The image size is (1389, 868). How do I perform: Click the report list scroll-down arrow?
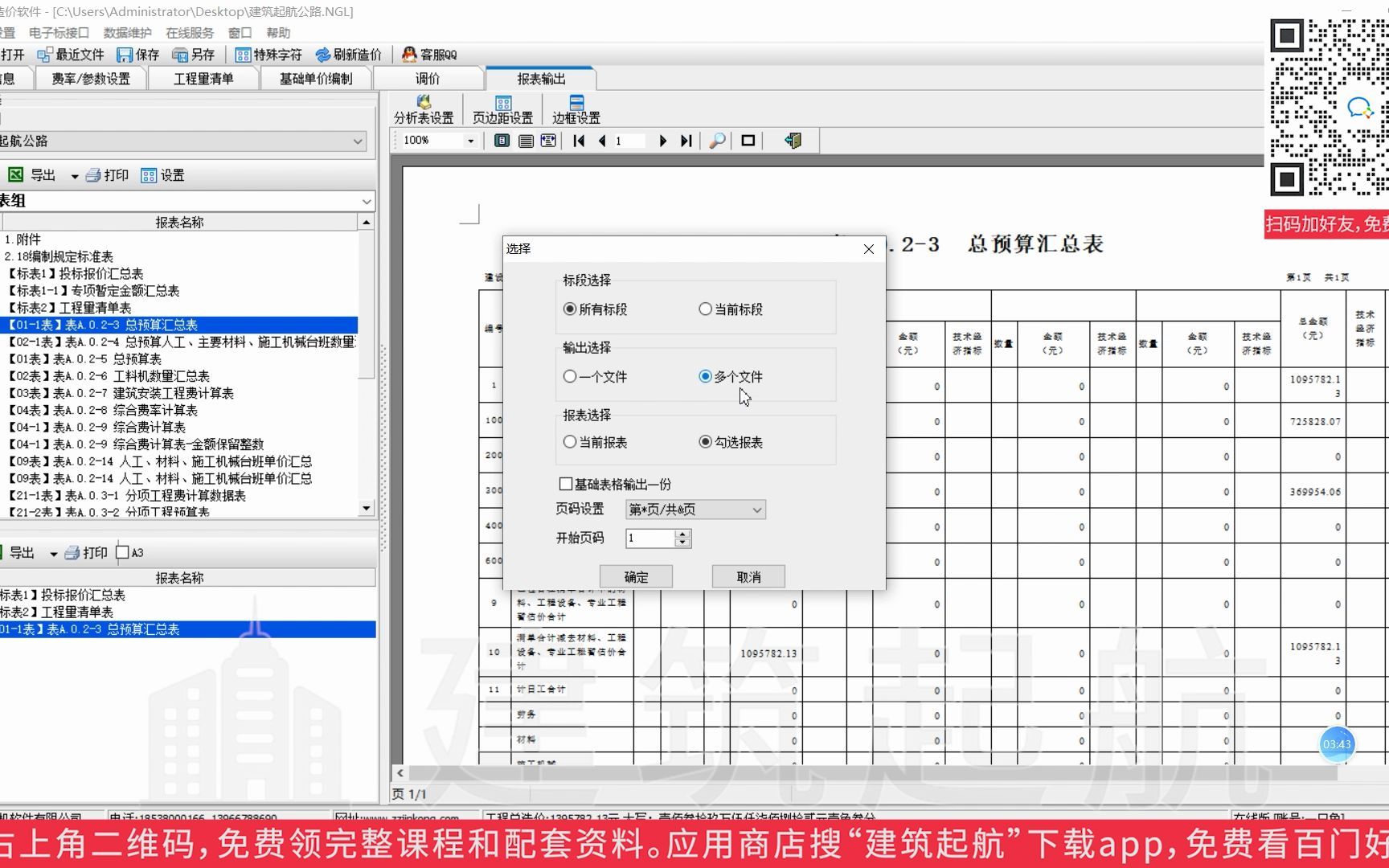[x=367, y=508]
